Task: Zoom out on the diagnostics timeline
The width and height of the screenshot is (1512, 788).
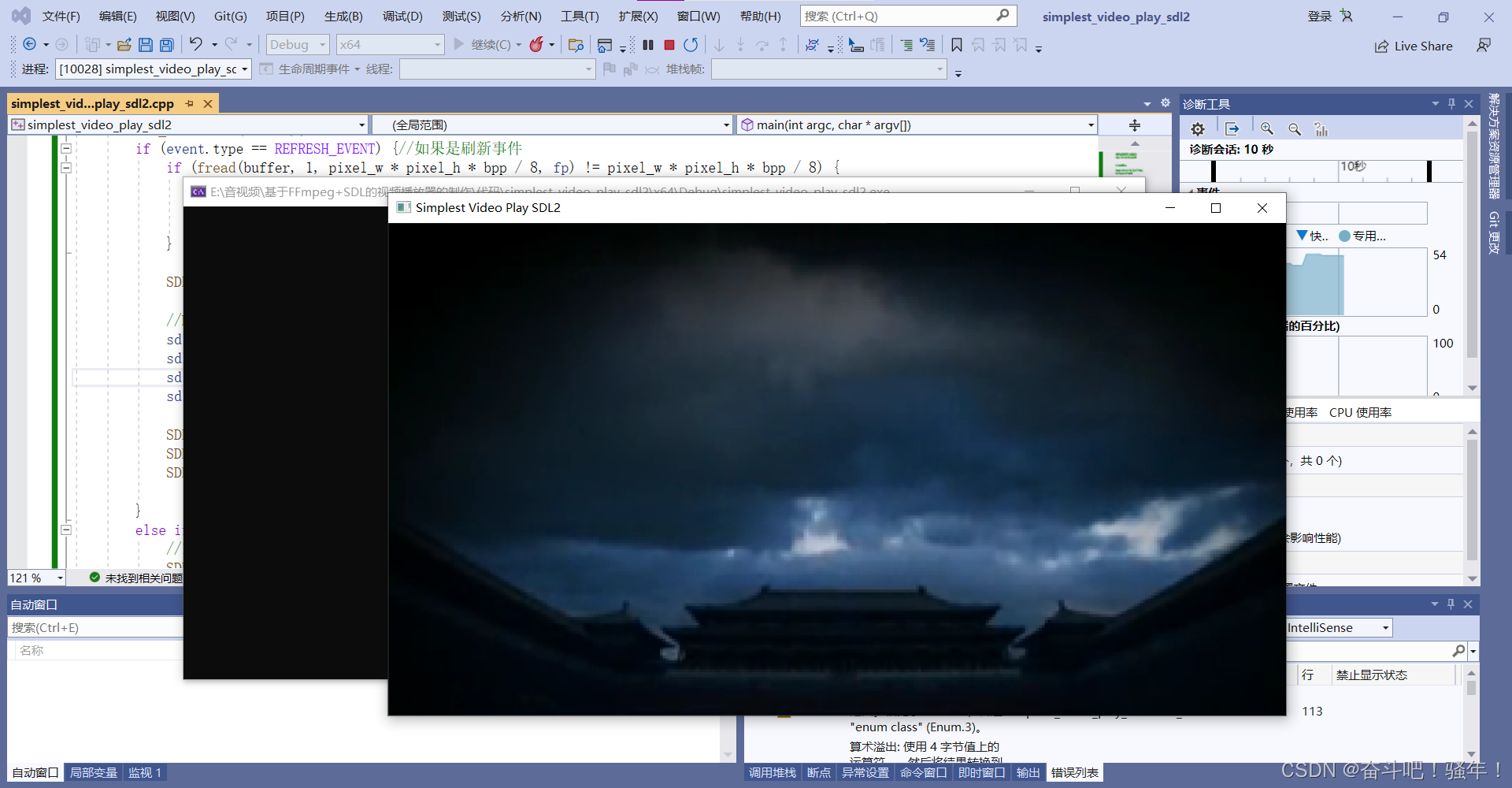Action: (1295, 129)
